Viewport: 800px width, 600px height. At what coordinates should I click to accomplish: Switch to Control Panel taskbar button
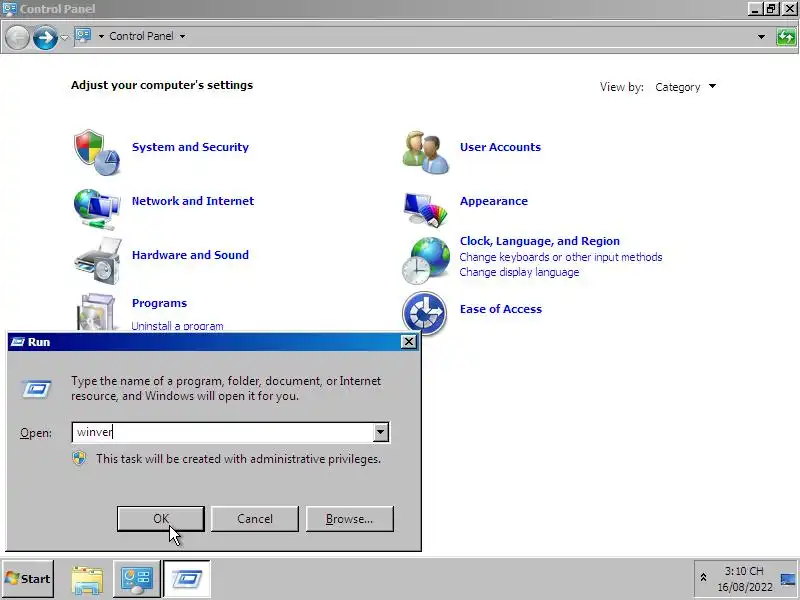coord(136,579)
